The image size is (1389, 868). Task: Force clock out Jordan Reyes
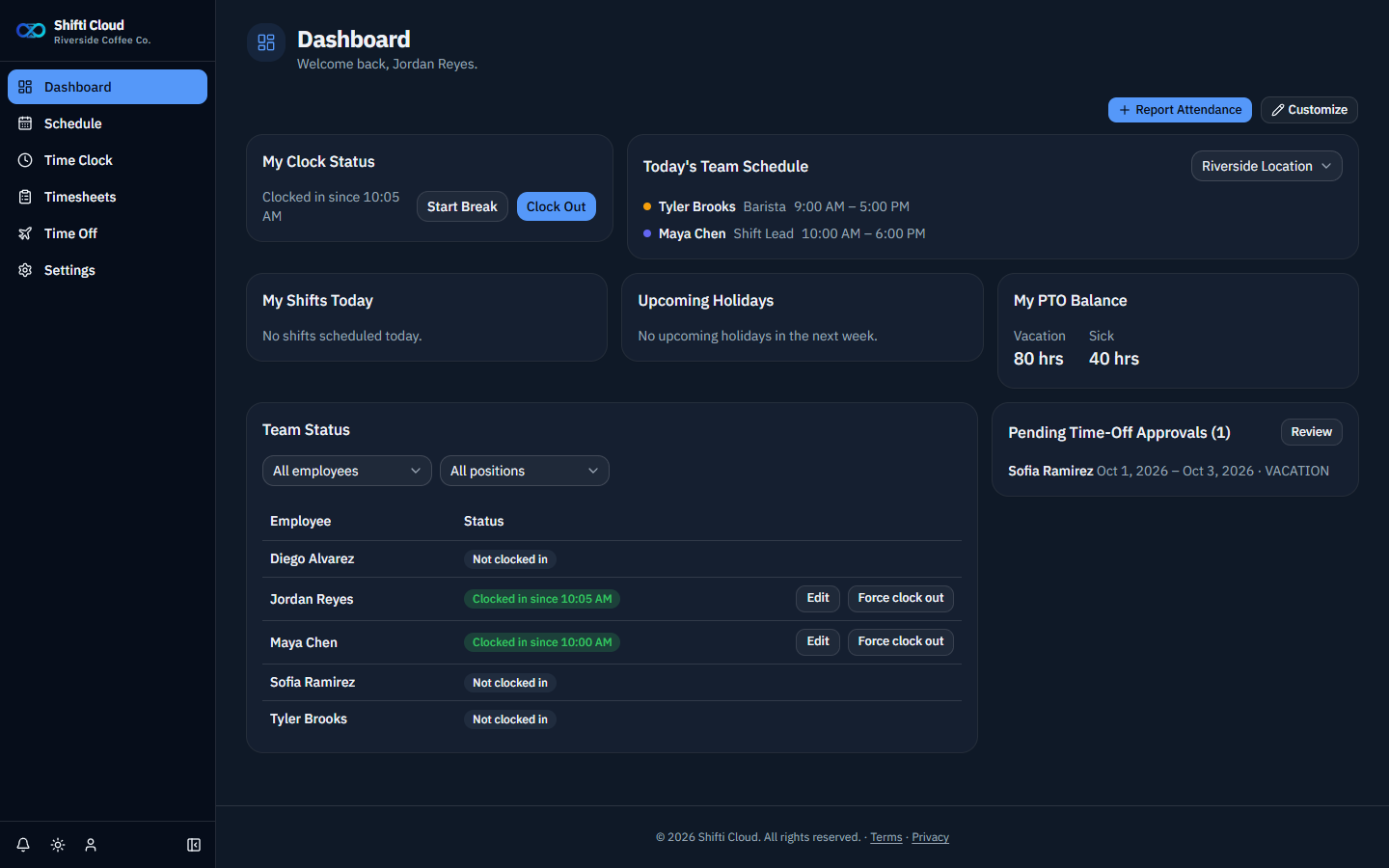tap(901, 598)
